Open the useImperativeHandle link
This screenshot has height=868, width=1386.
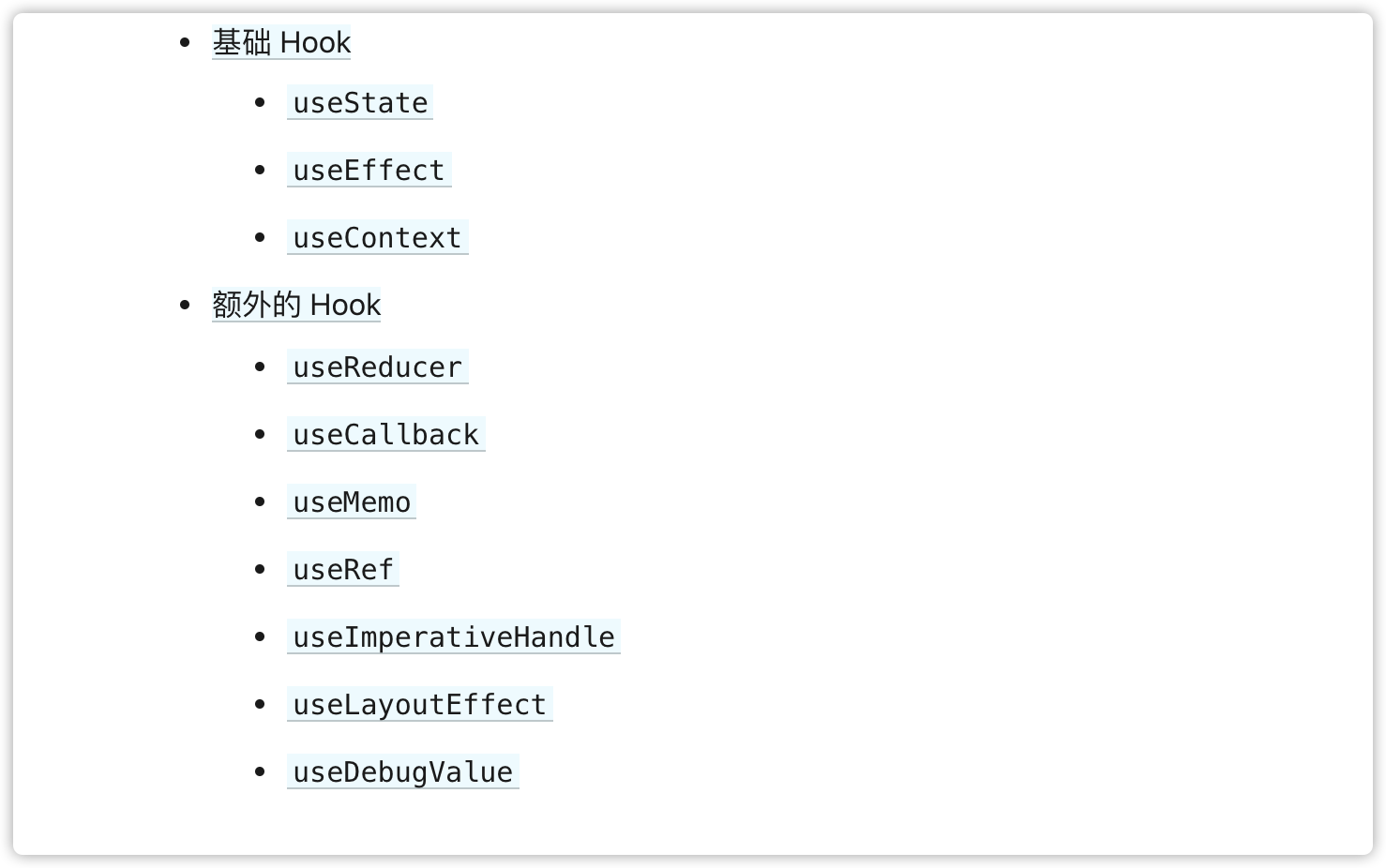tap(454, 636)
